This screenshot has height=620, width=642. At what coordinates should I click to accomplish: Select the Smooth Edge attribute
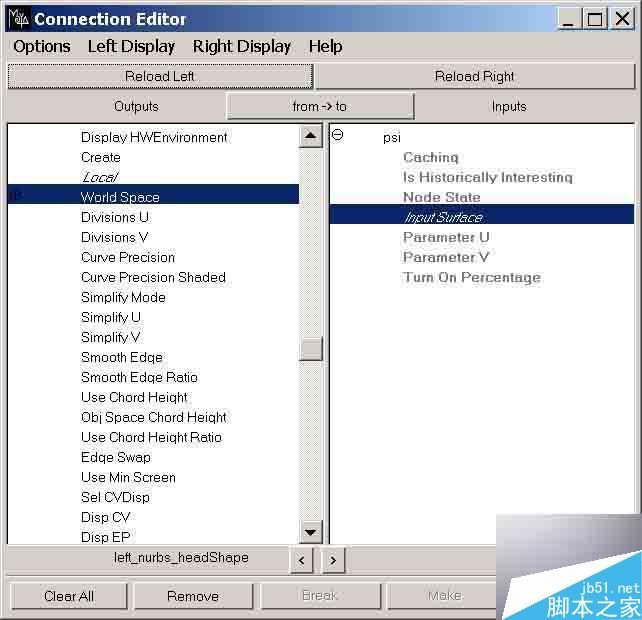click(122, 358)
